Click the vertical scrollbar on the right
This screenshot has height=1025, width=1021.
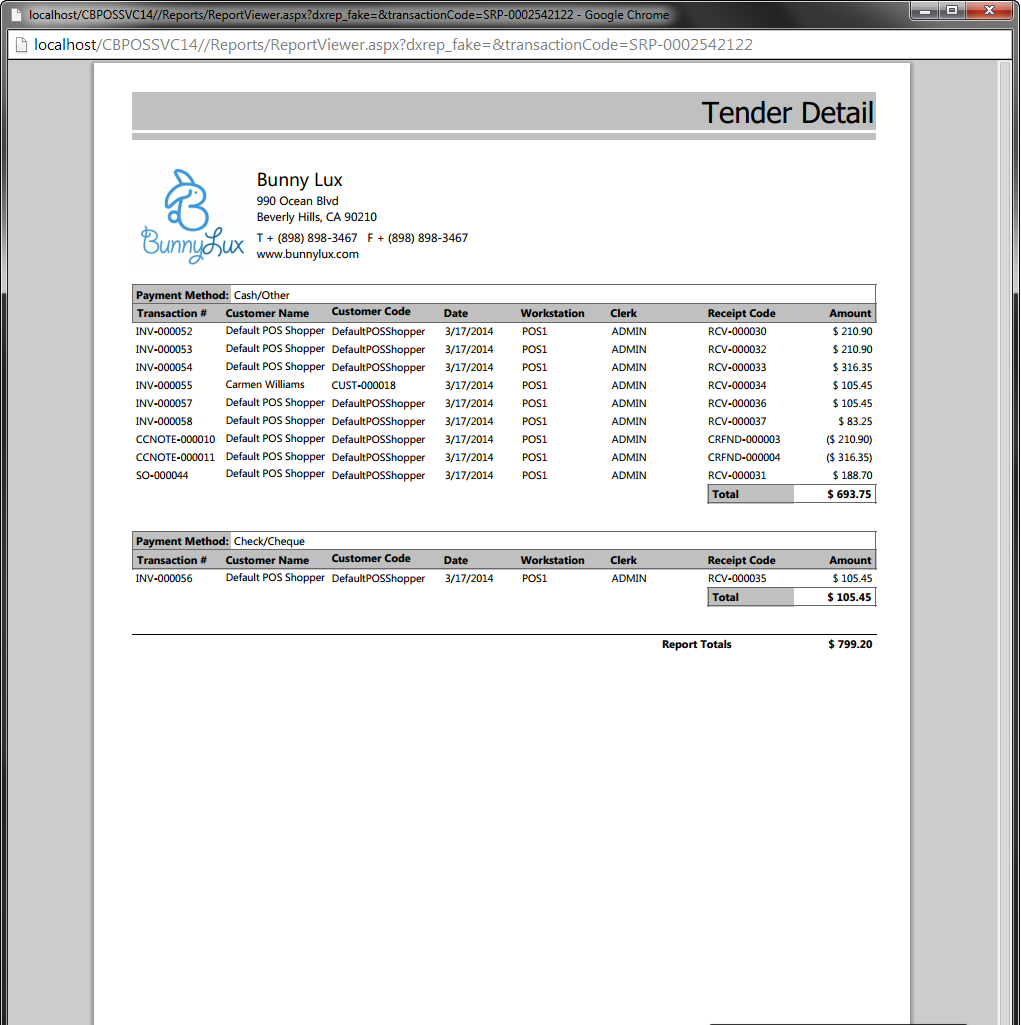click(1005, 543)
